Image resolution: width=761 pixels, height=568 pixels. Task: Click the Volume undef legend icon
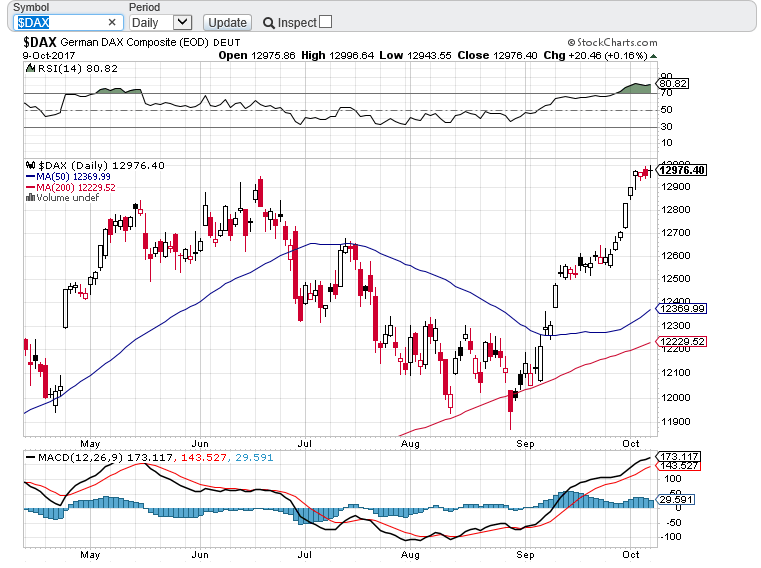tap(30, 197)
